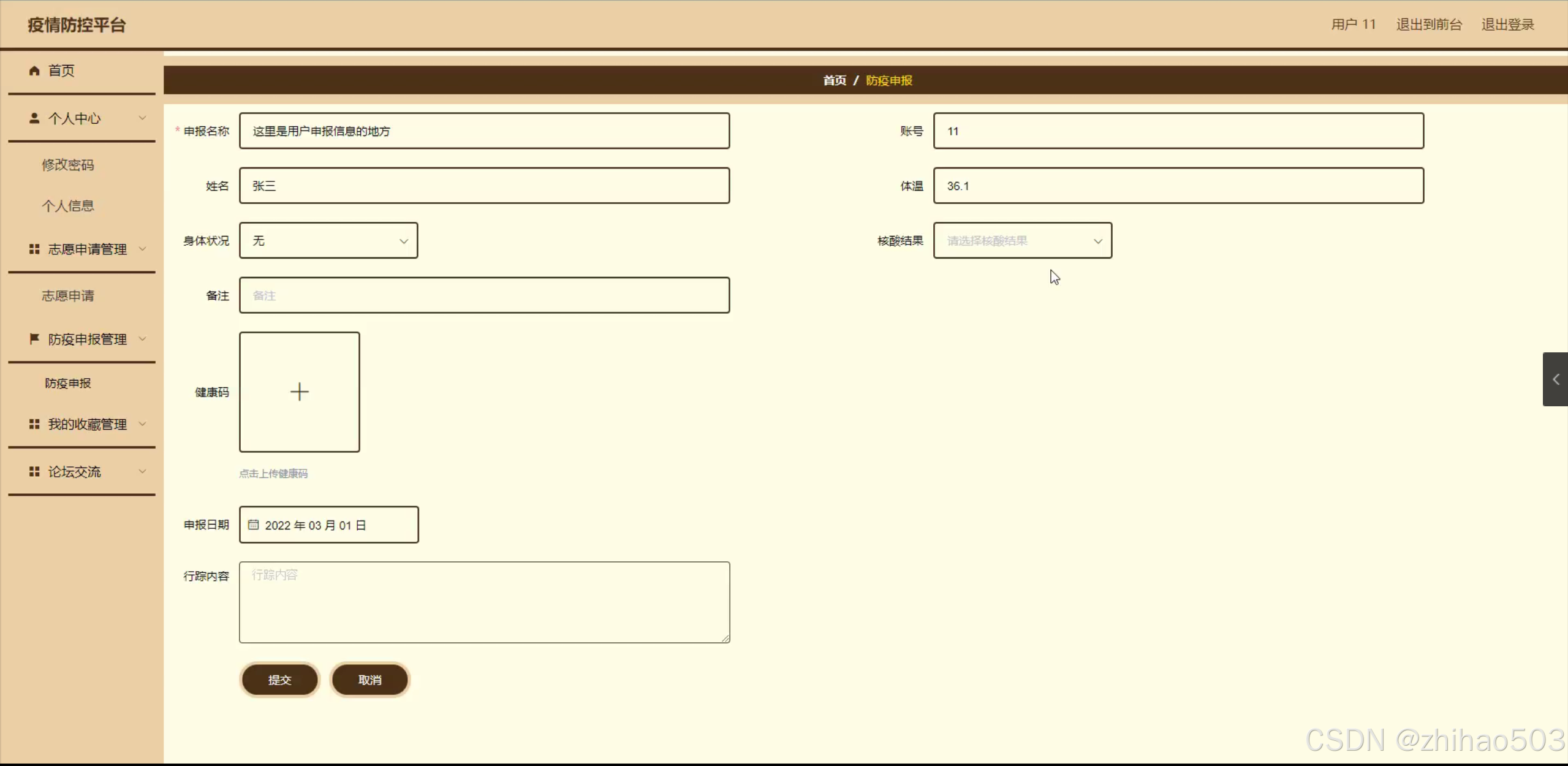This screenshot has width=1568, height=766.
Task: Click the grid icon beside 我的收藏管理
Action: (x=34, y=424)
